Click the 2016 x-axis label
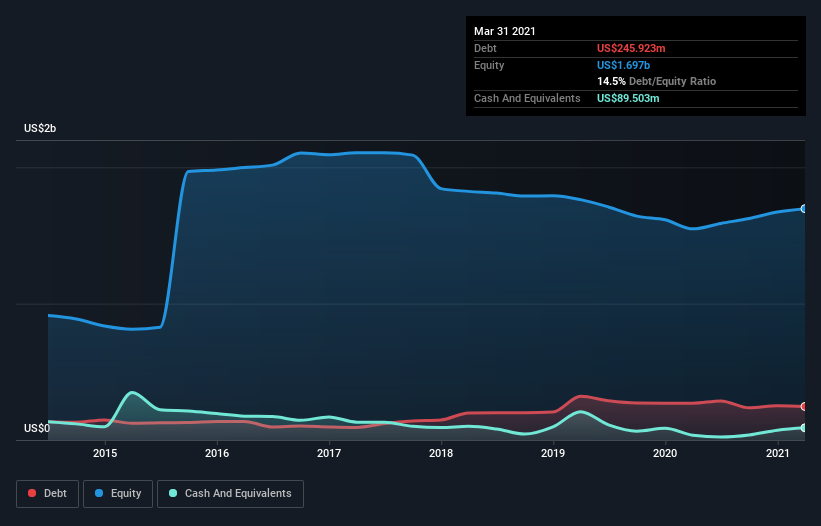 [217, 453]
